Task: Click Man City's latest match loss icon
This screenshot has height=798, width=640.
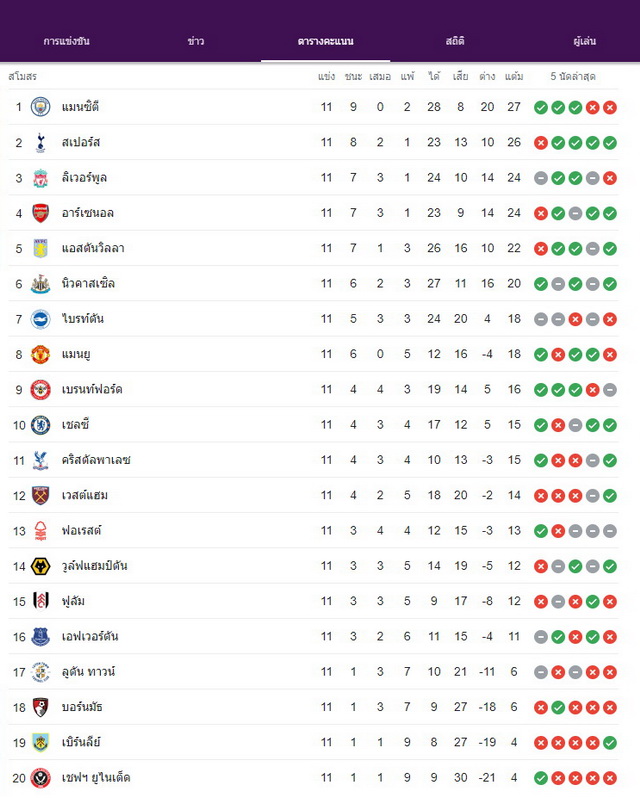Action: click(x=609, y=107)
